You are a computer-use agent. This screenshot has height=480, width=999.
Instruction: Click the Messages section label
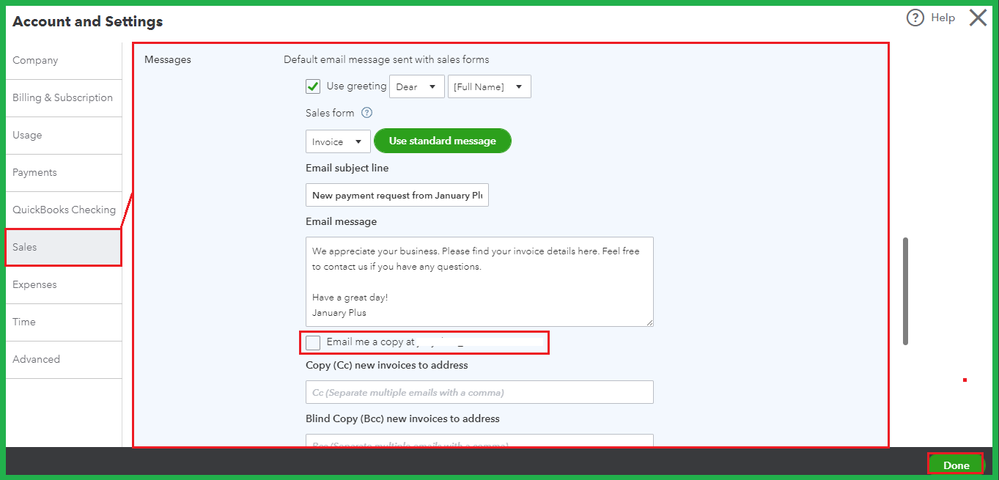coord(168,60)
